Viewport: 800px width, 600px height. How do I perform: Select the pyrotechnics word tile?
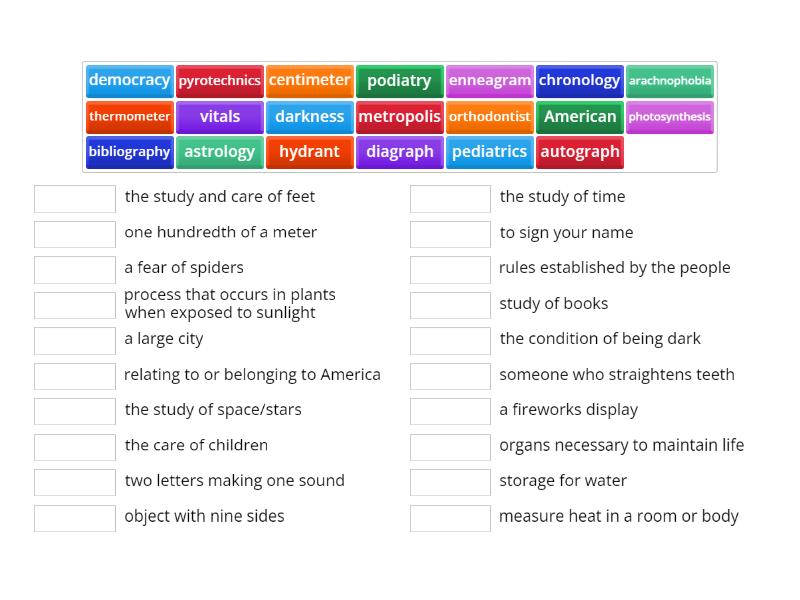220,81
